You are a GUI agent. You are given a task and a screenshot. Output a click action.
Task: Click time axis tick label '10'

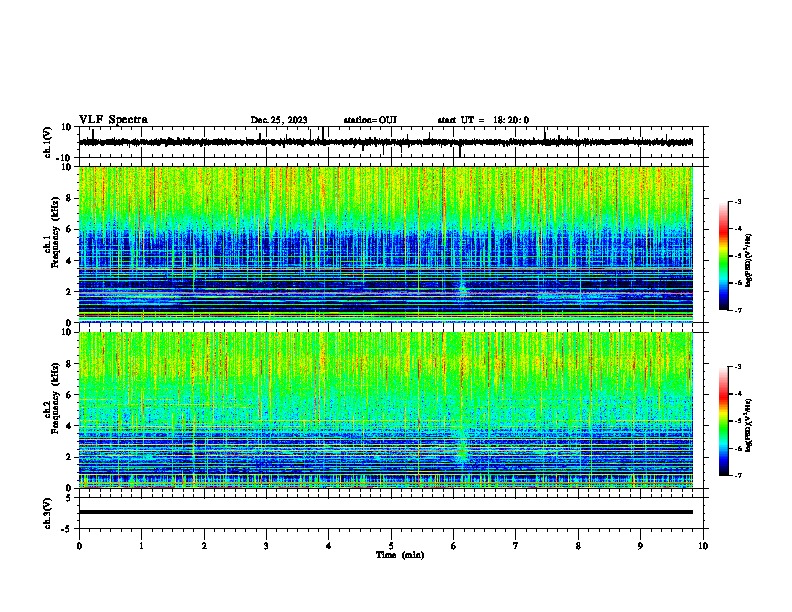tap(703, 546)
